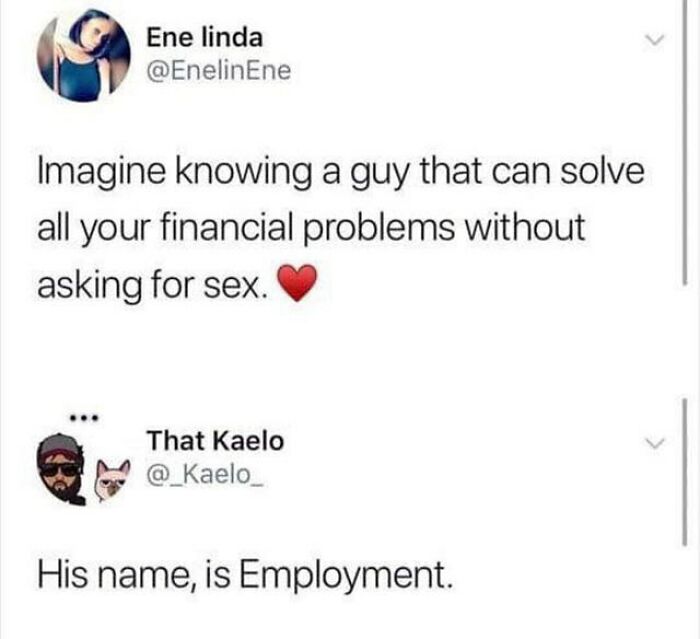Click the cat emoji icon beside Kaelo
Viewport: 700px width, 639px height.
[113, 480]
